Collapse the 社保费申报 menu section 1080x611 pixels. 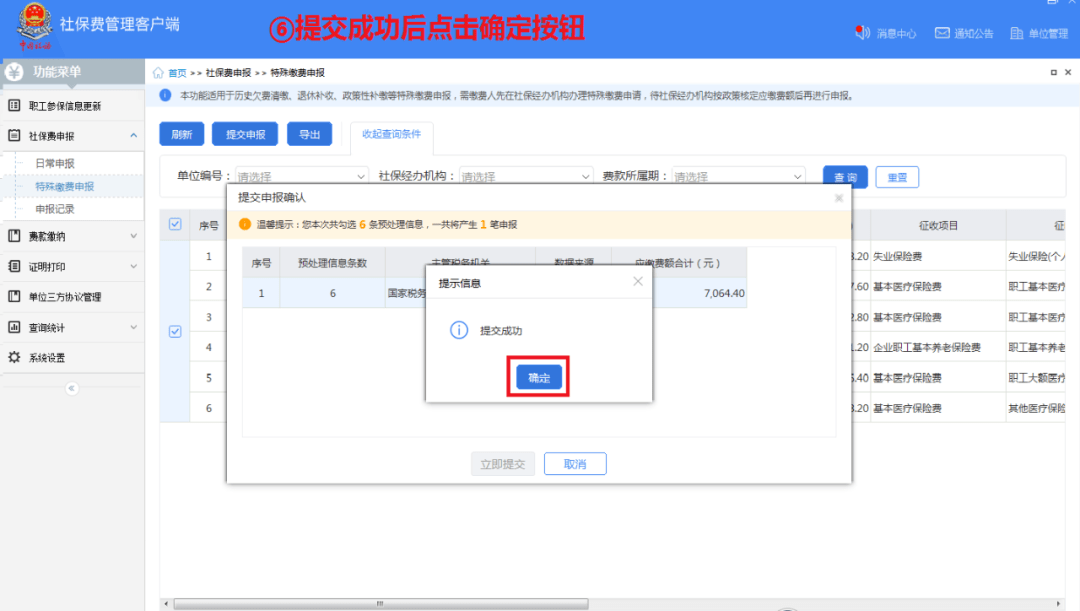[x=70, y=133]
